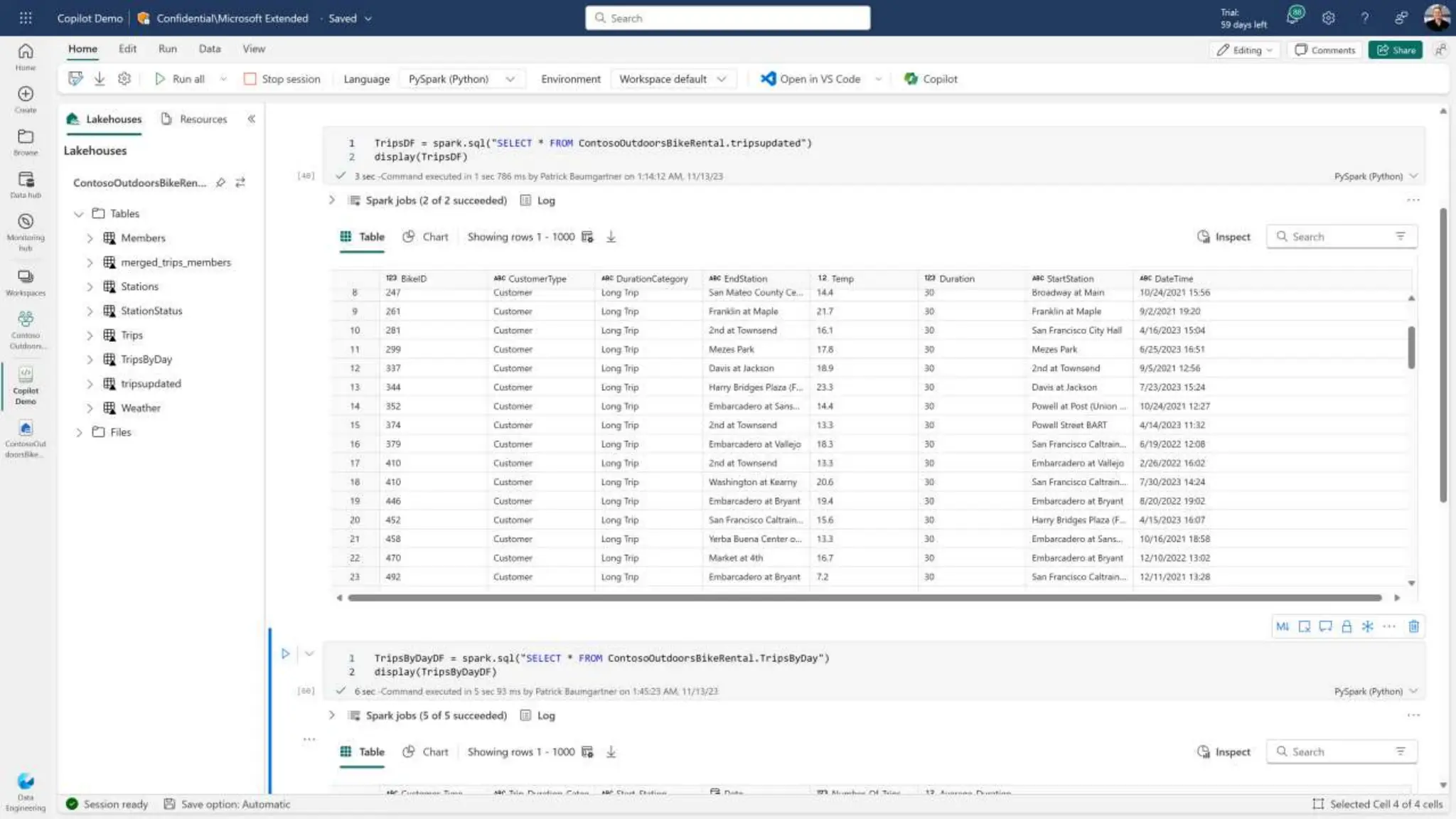Click the delete cell trash icon

coord(1413,626)
